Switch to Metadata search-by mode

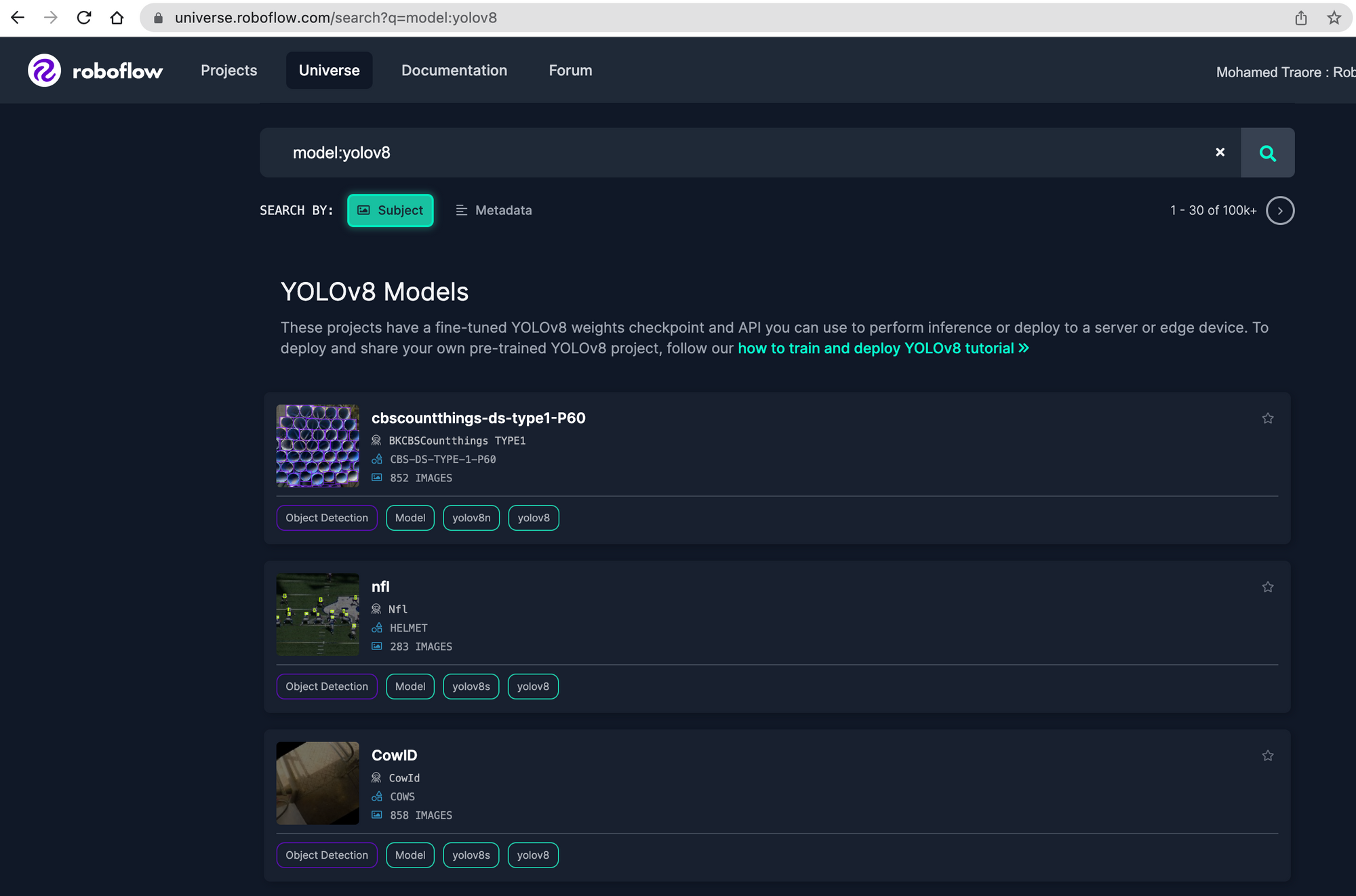click(x=494, y=210)
